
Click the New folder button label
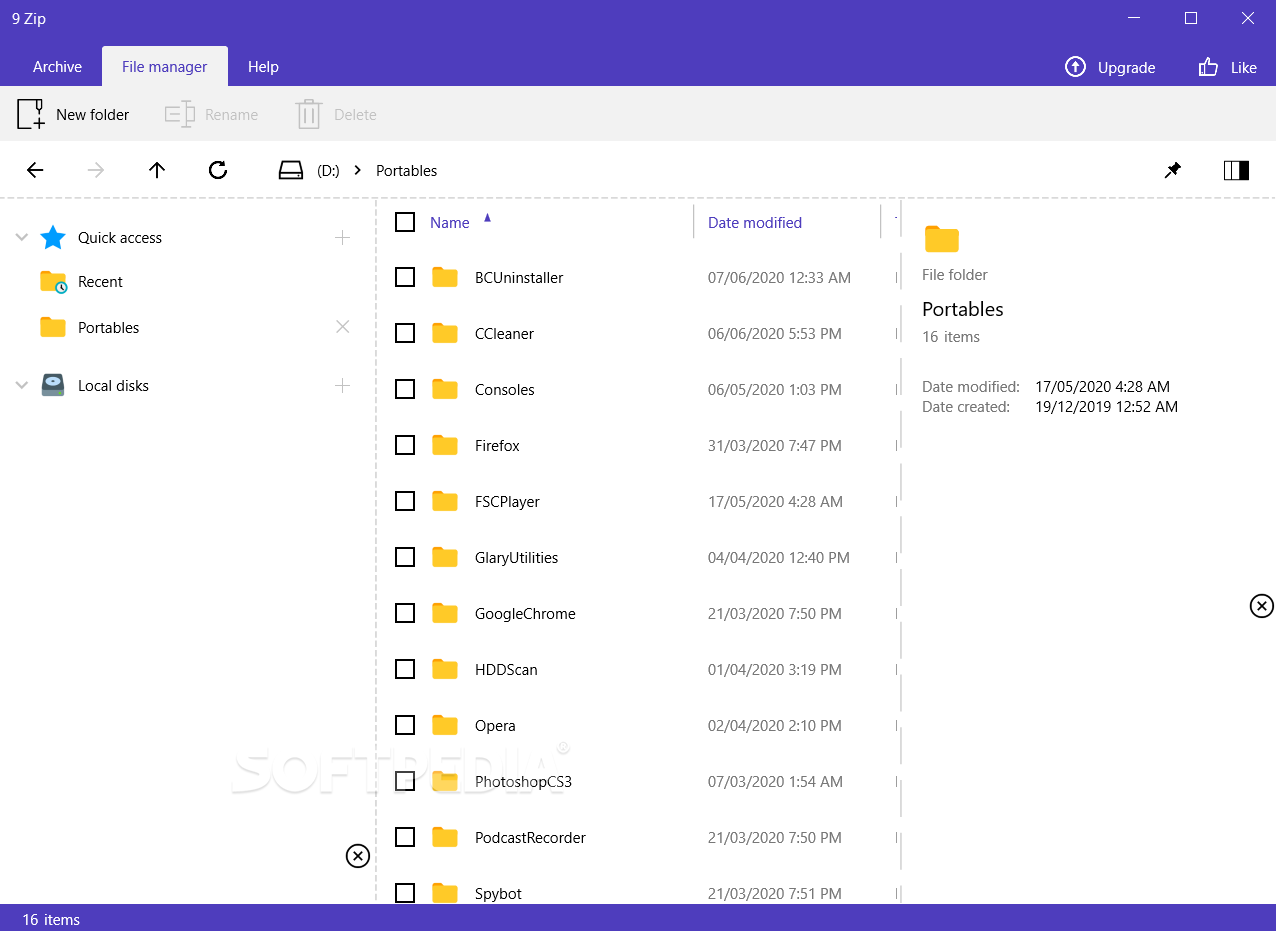[x=93, y=115]
